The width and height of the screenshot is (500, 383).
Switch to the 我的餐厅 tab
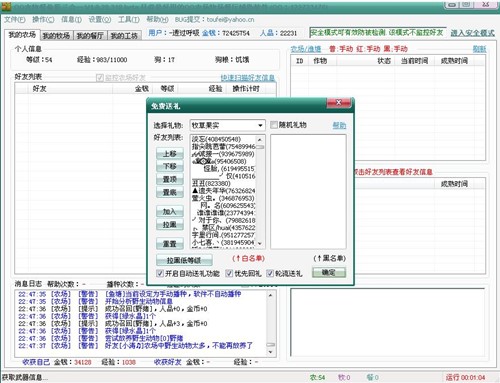(x=90, y=35)
